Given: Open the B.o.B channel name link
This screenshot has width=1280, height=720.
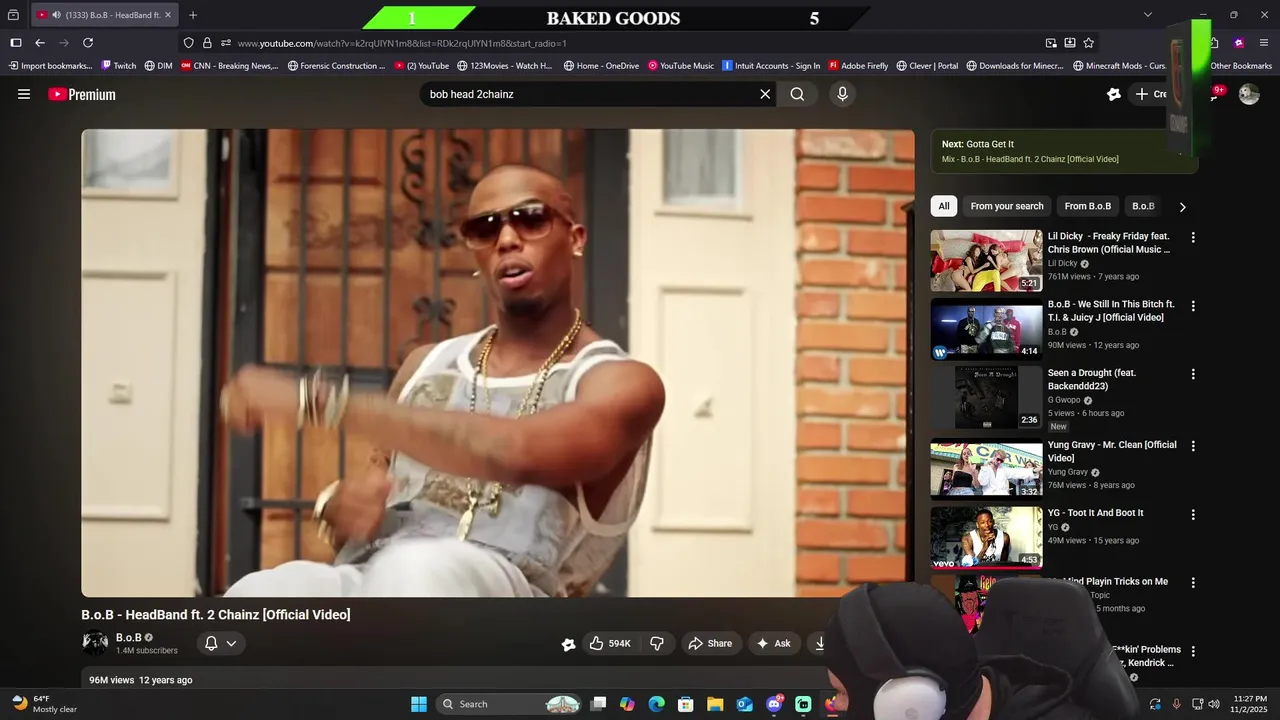Looking at the screenshot, I should tap(128, 637).
